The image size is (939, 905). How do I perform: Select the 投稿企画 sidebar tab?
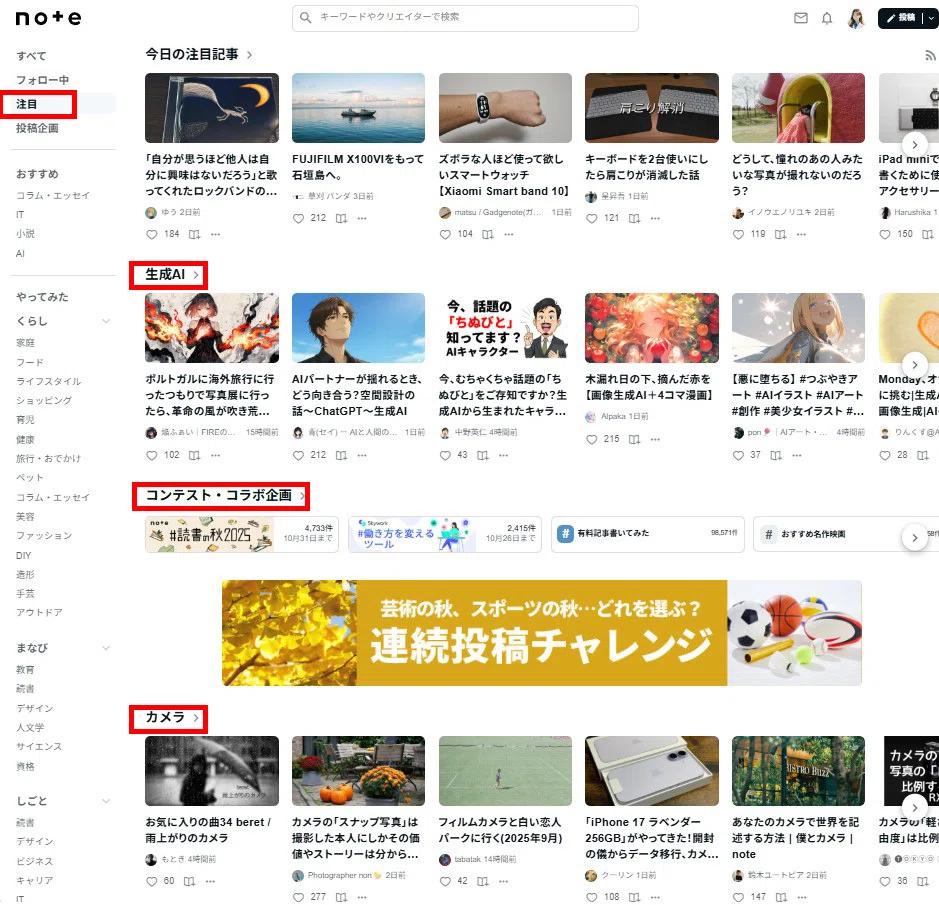[x=37, y=128]
